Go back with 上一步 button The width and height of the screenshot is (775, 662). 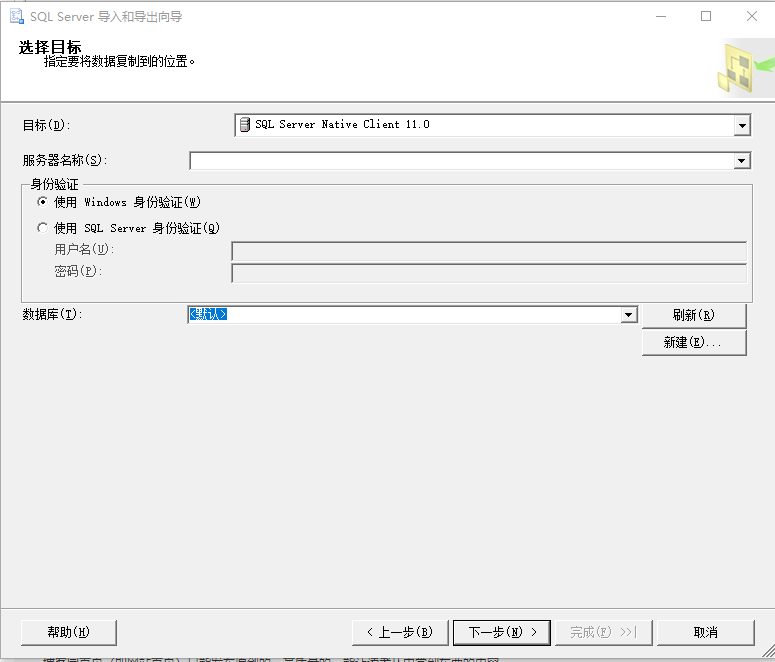click(400, 632)
